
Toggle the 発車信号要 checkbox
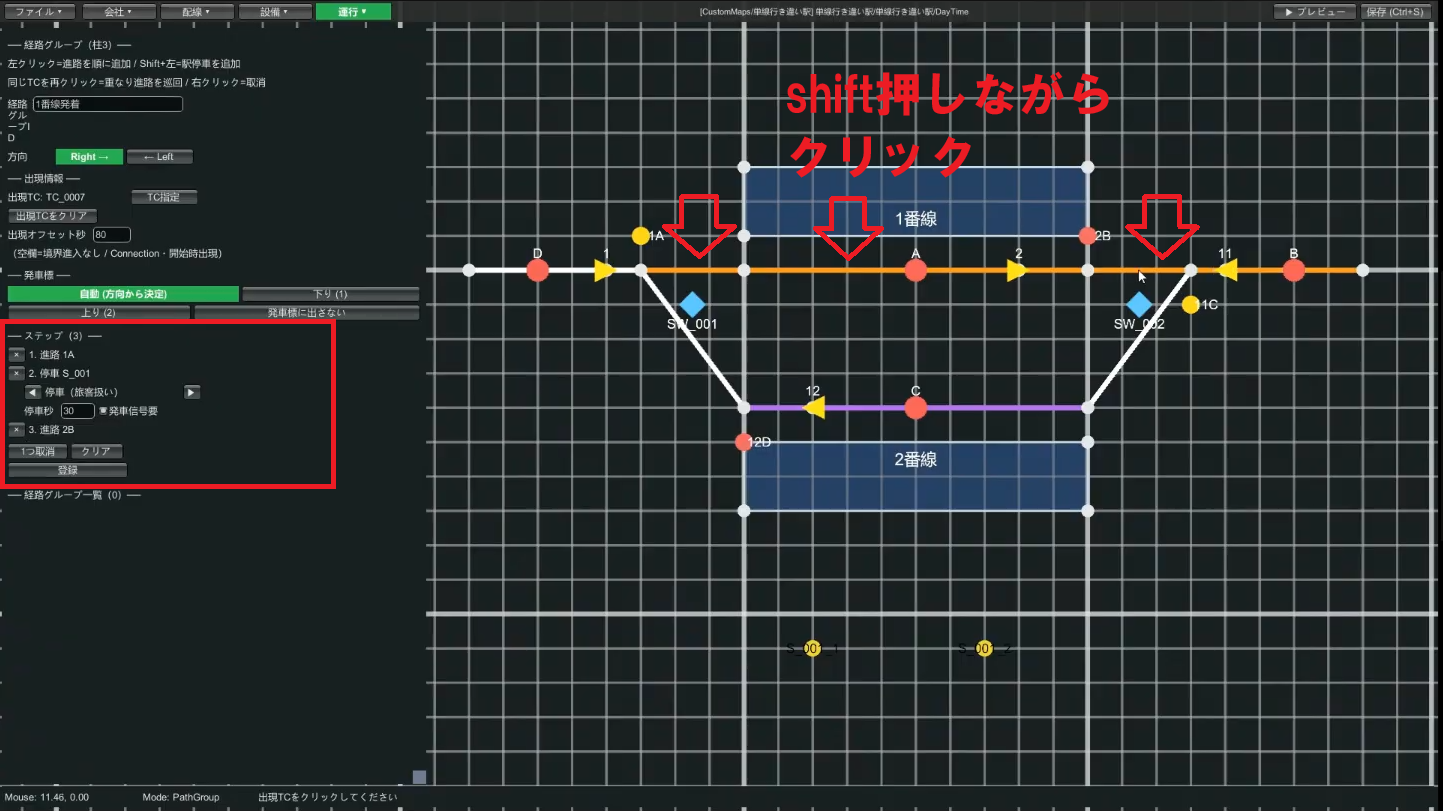point(102,411)
